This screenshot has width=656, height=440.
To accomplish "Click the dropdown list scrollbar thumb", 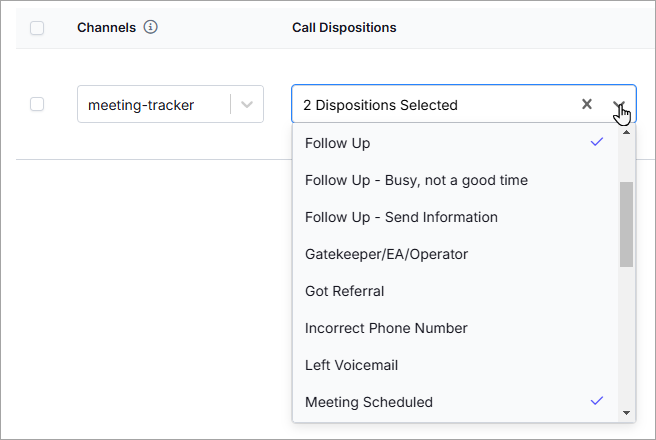I will [x=626, y=224].
